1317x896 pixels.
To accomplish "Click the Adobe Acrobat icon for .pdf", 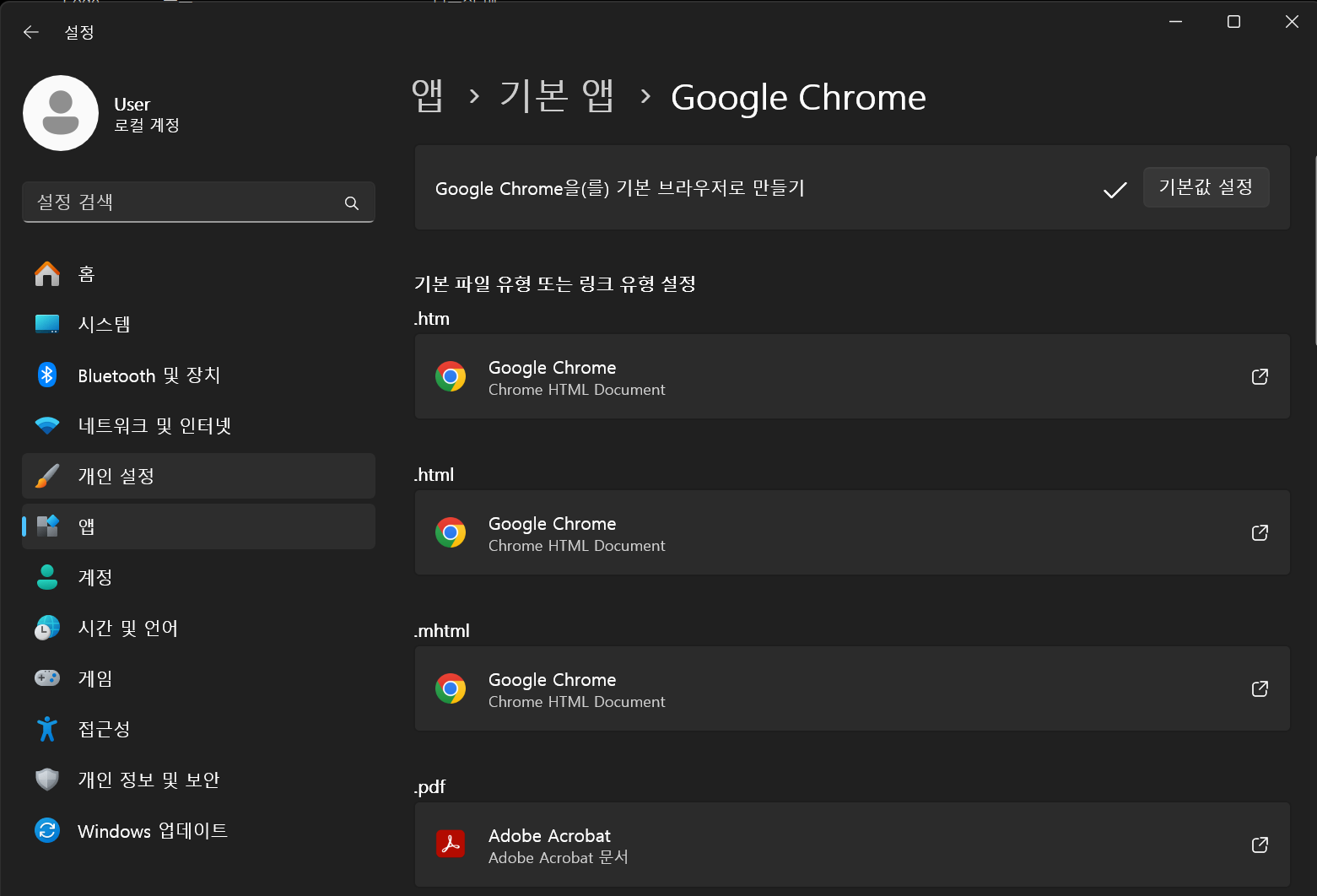I will pyautogui.click(x=451, y=844).
